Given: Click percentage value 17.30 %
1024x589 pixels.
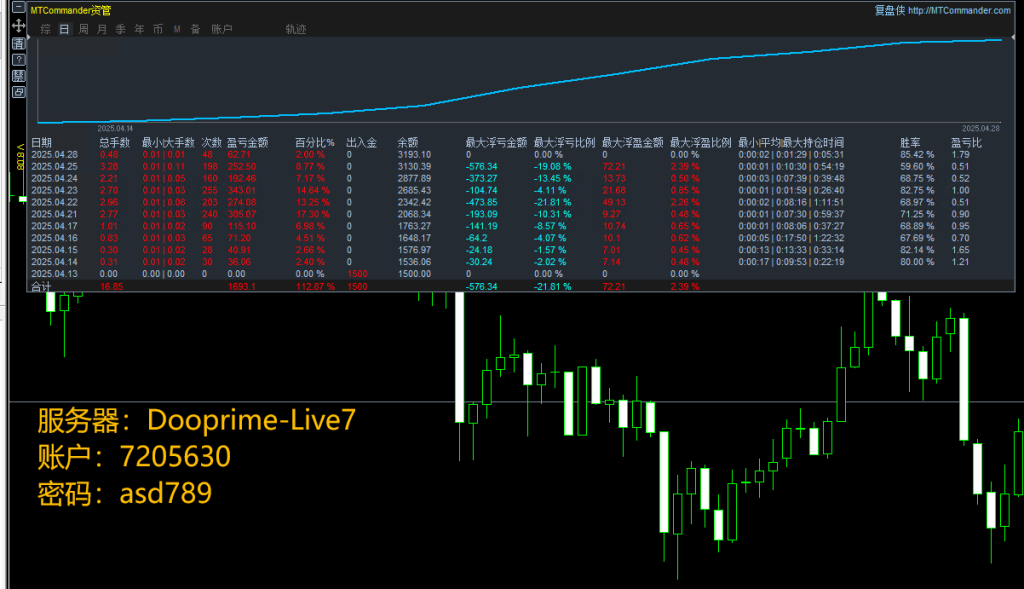Looking at the screenshot, I should tap(312, 214).
